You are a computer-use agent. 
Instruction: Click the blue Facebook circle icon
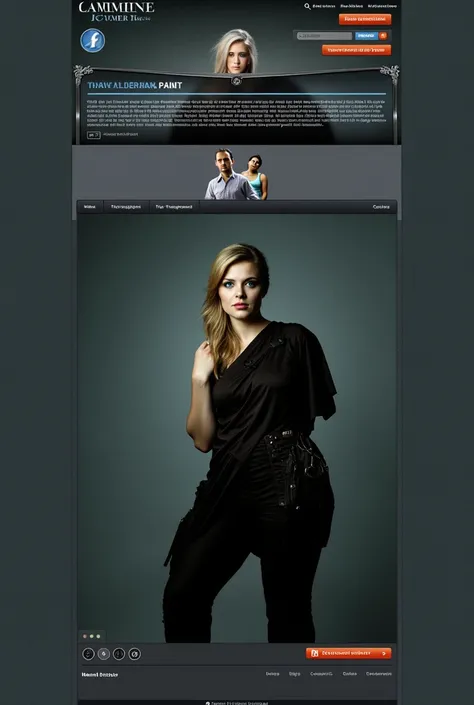93,40
